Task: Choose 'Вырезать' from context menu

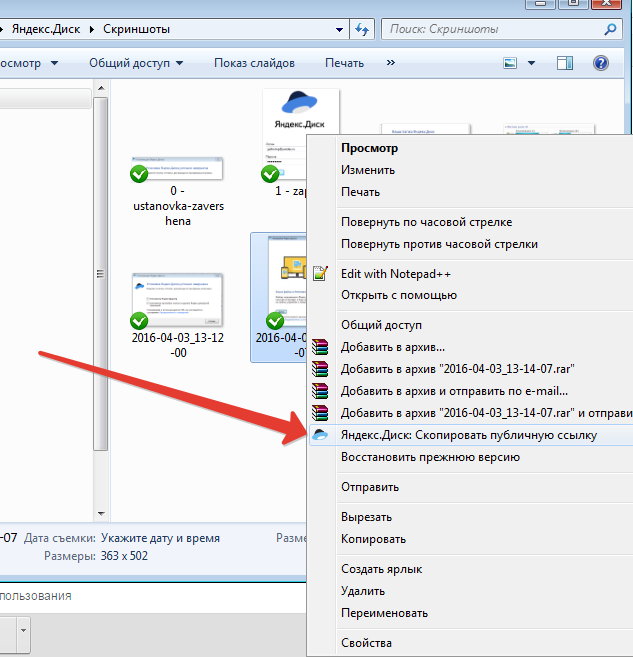Action: (471, 517)
